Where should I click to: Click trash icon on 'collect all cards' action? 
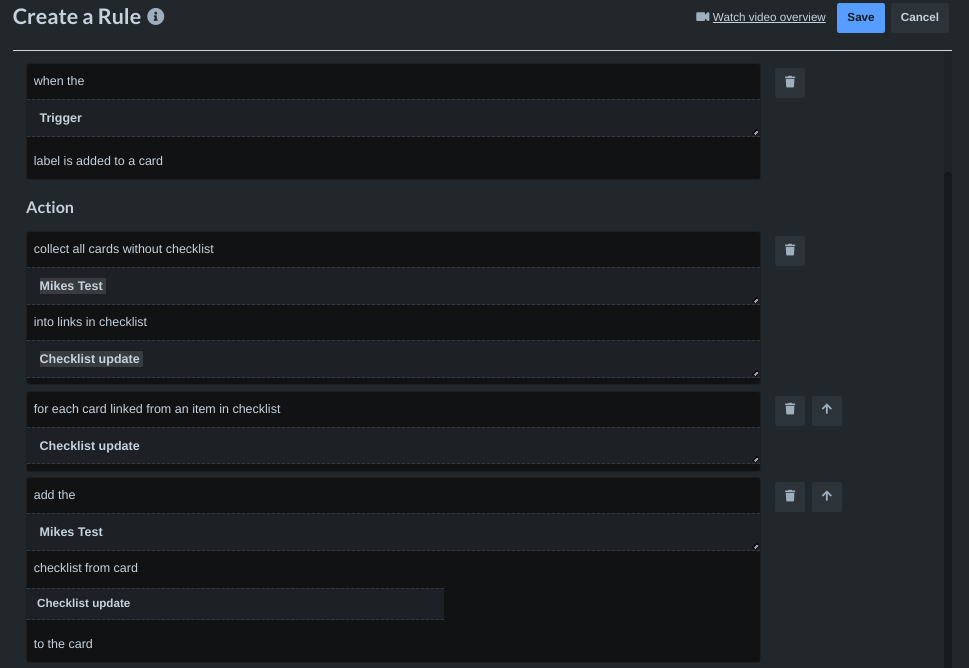789,250
